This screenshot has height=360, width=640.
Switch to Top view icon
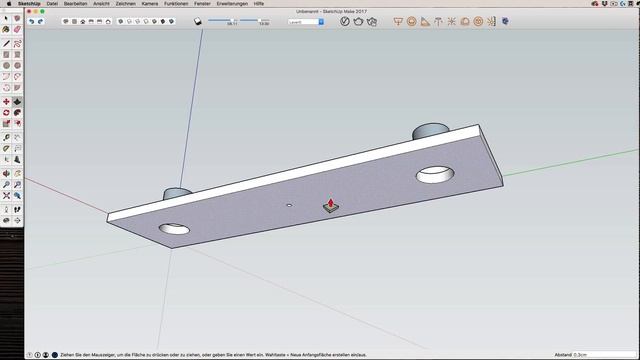pyautogui.click(x=74, y=21)
